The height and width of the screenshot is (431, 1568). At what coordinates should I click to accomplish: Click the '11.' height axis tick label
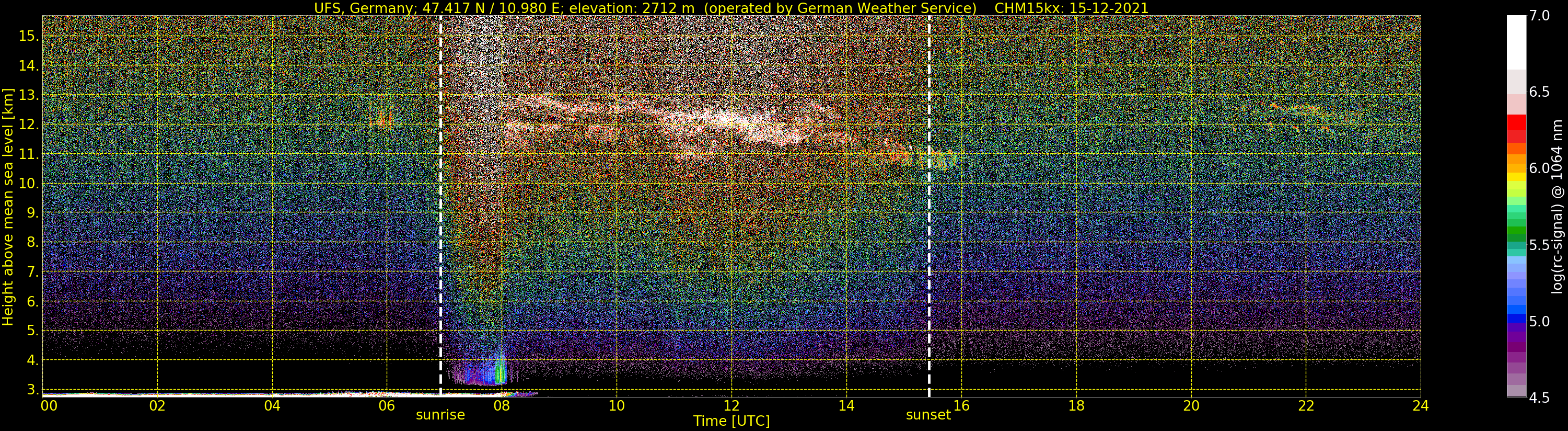pos(29,154)
